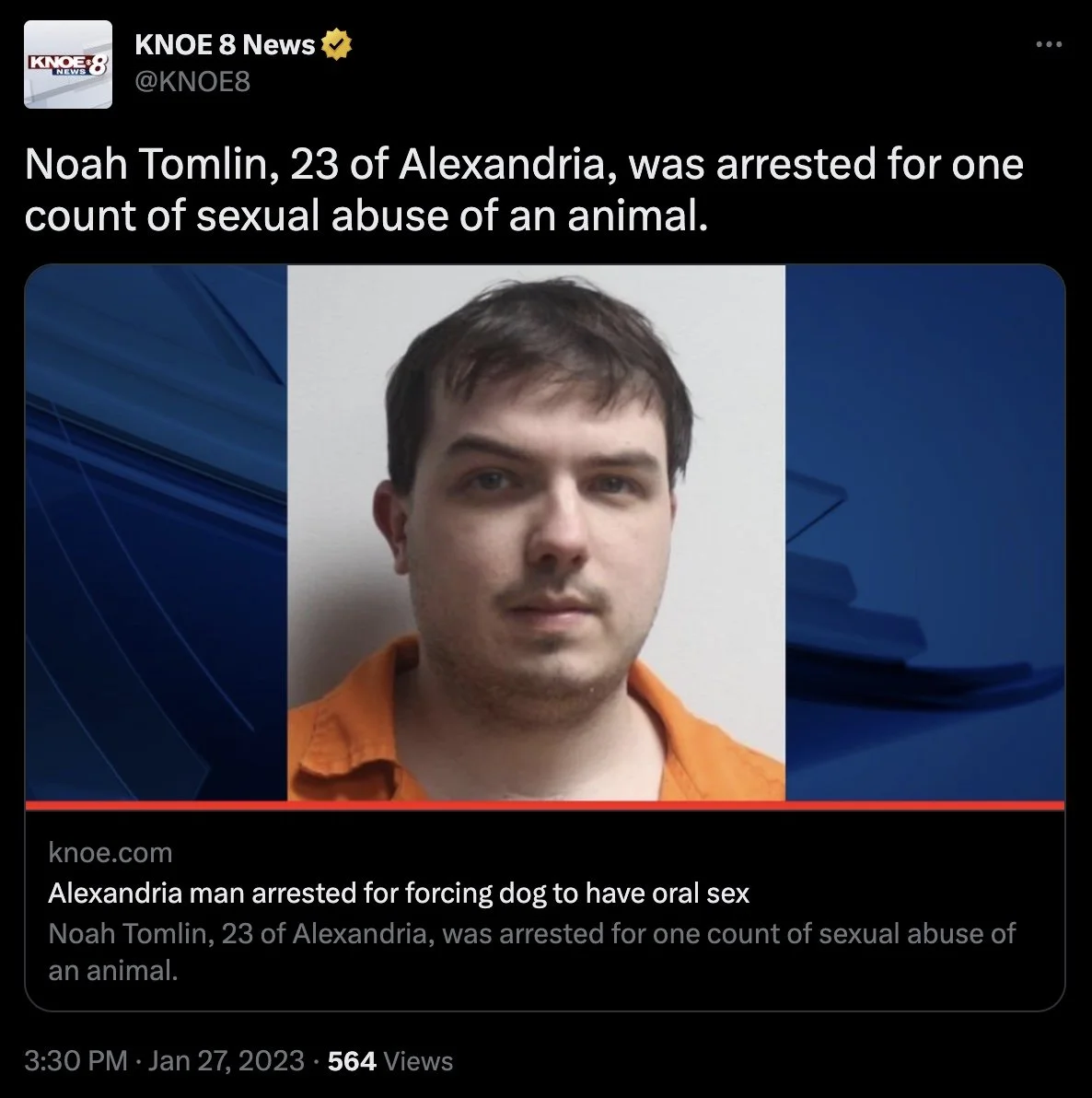Open the three-dot more options menu
This screenshot has height=1098, width=1092.
pos(1049,45)
